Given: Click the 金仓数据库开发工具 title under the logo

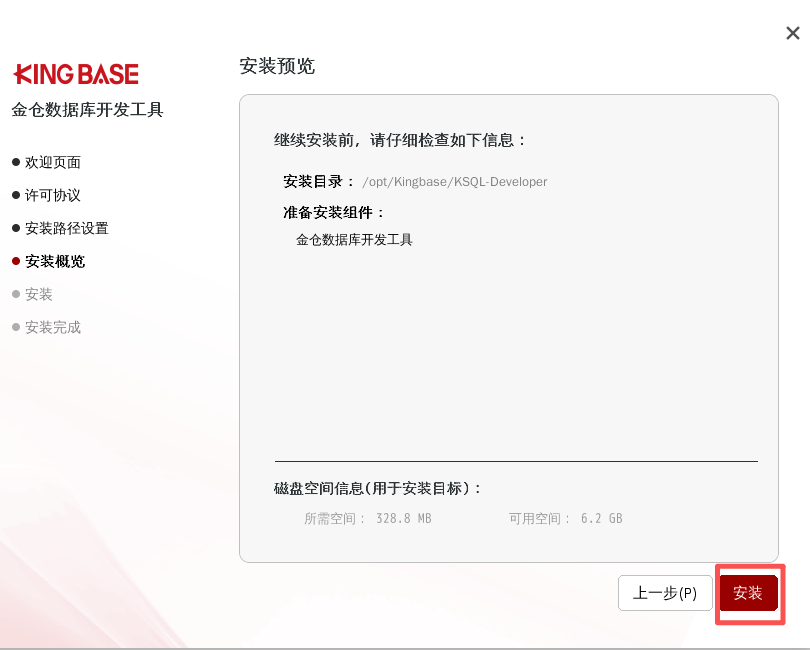Looking at the screenshot, I should [87, 110].
